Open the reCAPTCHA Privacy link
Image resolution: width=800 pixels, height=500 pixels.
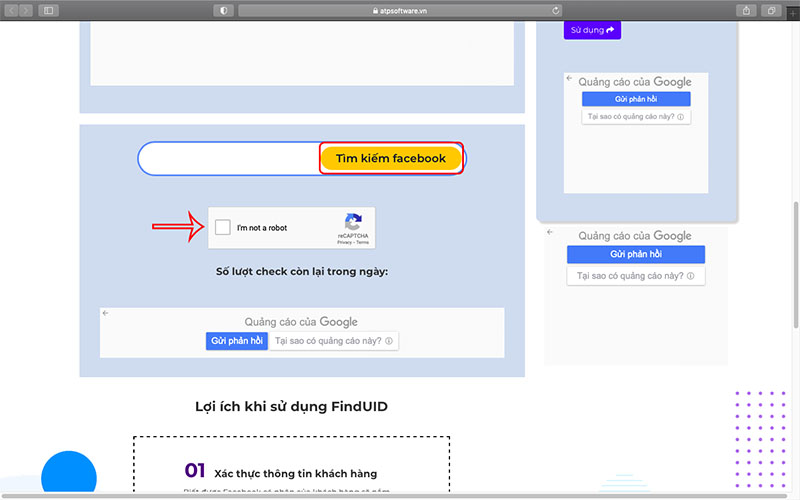pos(344,242)
